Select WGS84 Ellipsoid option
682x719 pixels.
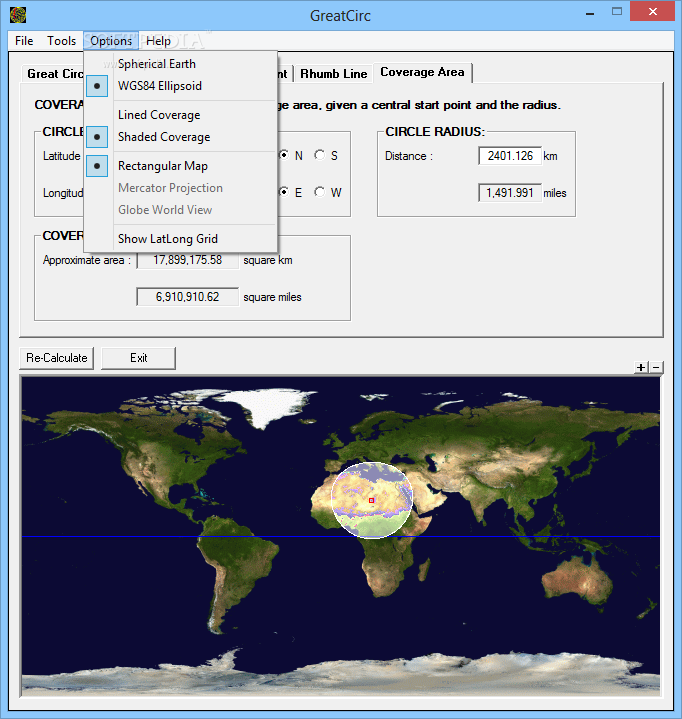(181, 86)
